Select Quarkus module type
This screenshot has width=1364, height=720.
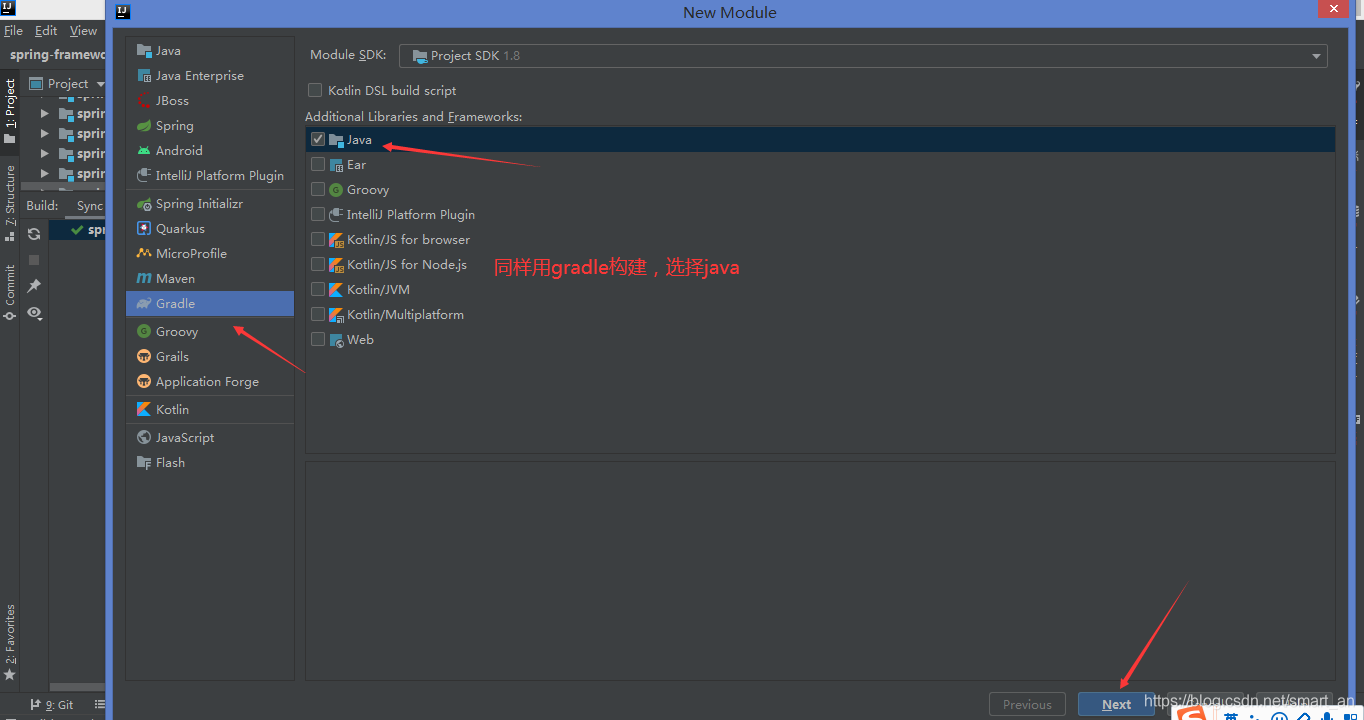pos(210,228)
